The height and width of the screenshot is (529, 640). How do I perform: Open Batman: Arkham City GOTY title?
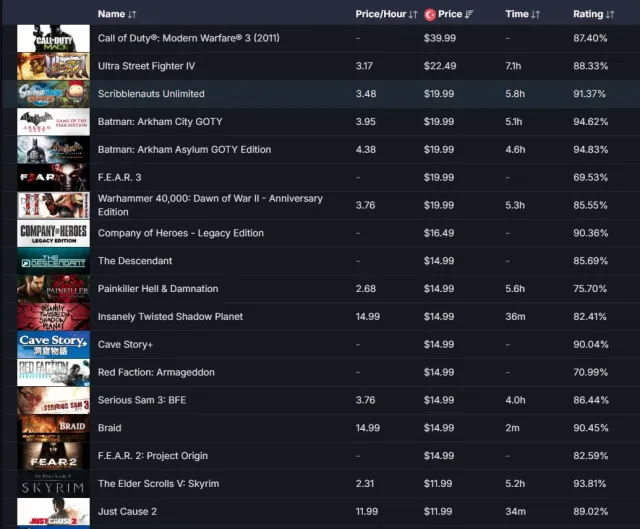coord(160,122)
